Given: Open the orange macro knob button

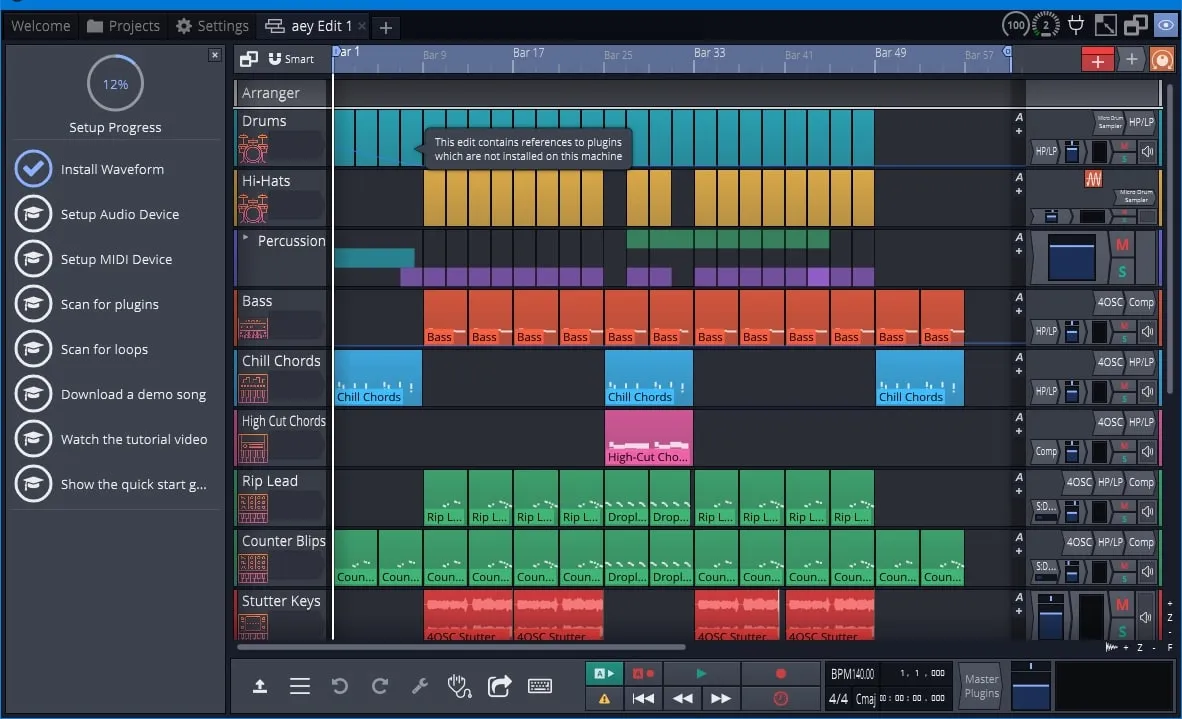Looking at the screenshot, I should (x=1162, y=60).
